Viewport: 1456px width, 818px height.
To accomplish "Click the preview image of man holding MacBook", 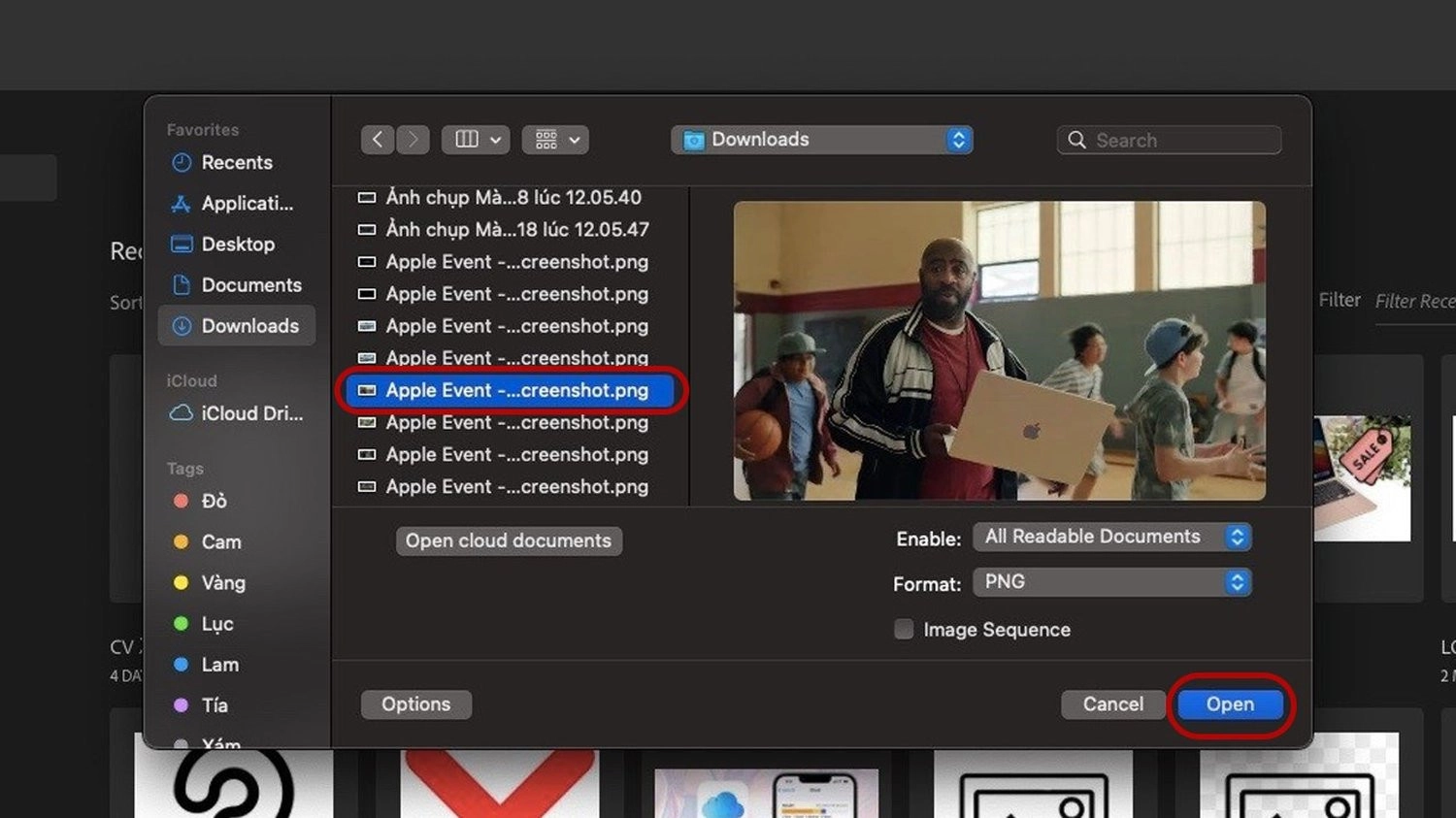I will click(x=999, y=350).
